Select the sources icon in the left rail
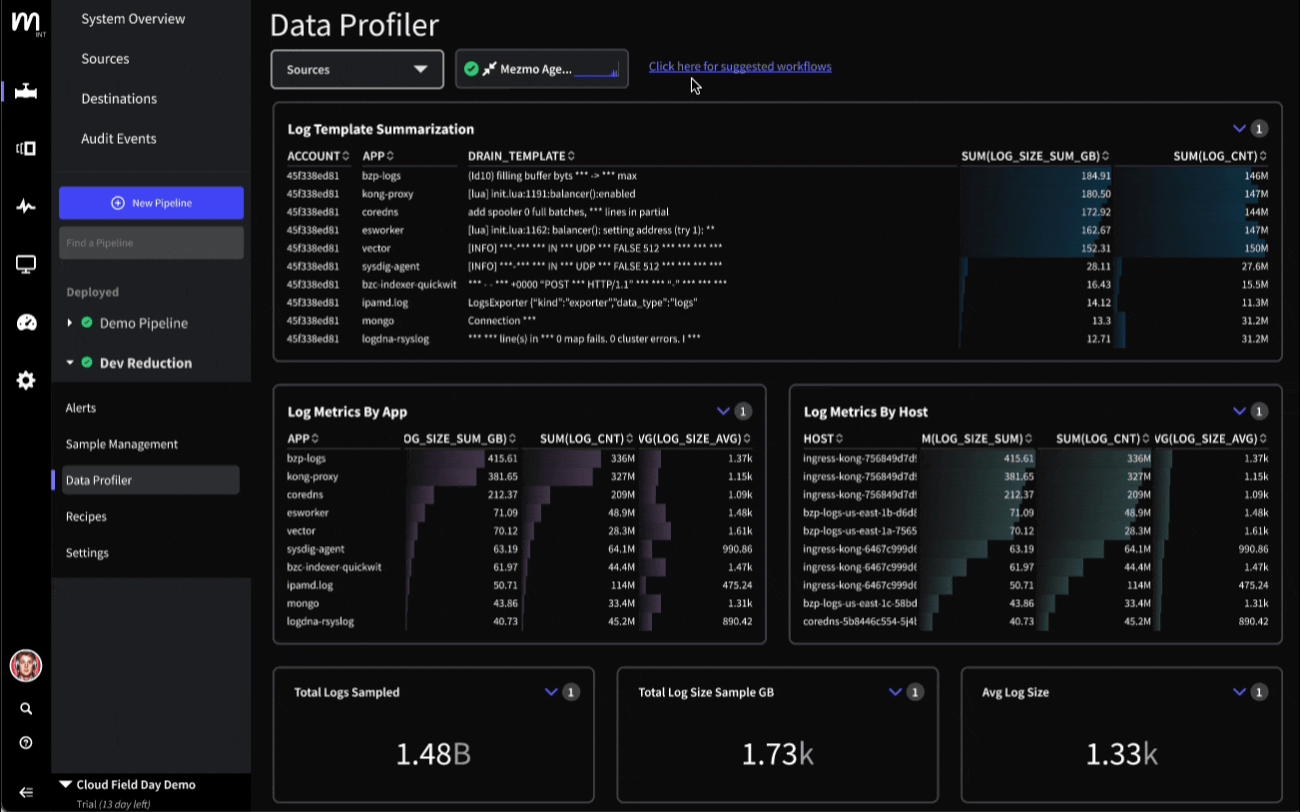 26,147
